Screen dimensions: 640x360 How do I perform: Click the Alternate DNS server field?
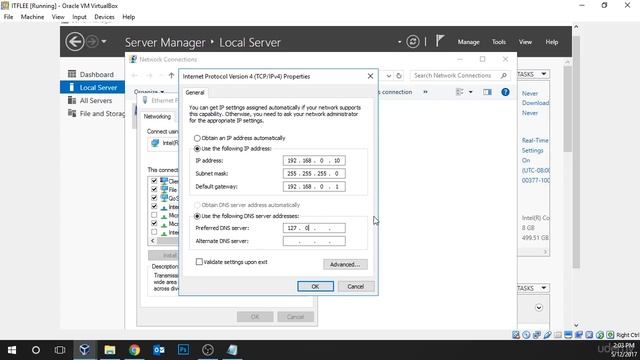pos(314,241)
